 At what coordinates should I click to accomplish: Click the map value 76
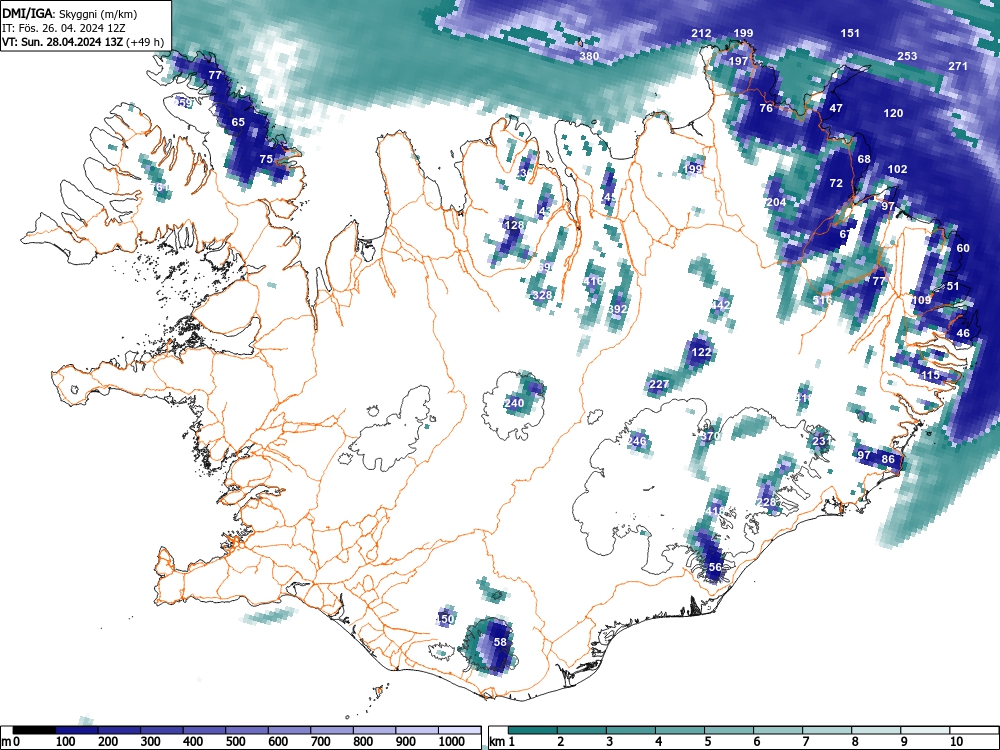[766, 108]
